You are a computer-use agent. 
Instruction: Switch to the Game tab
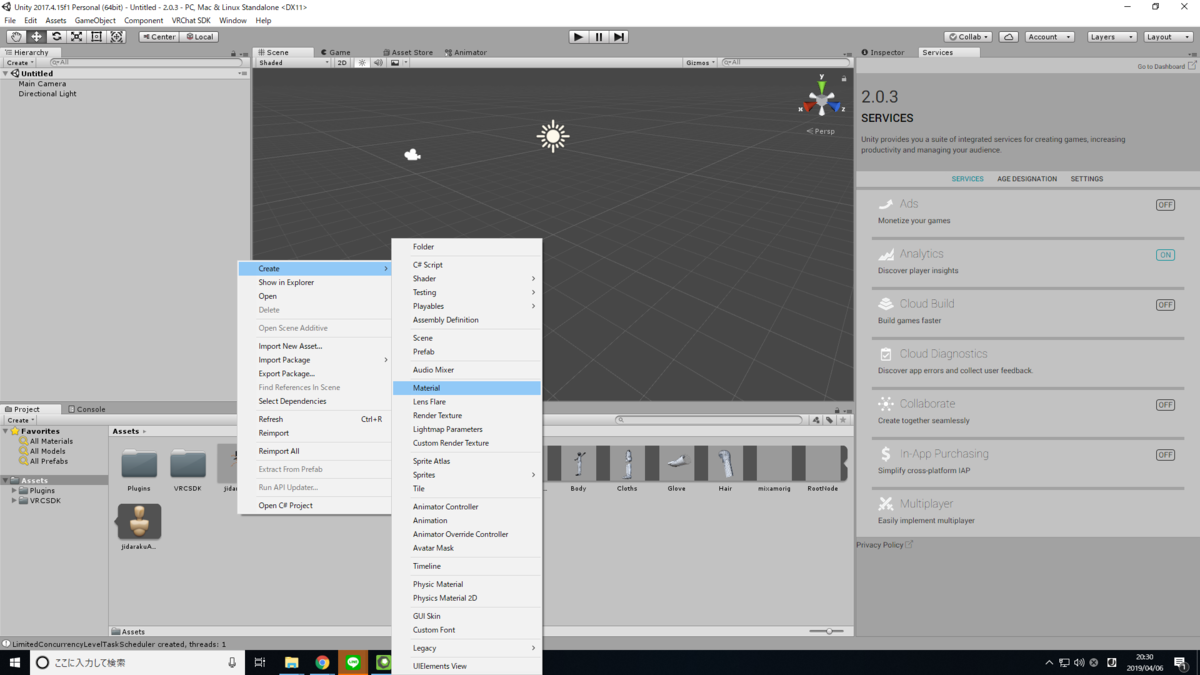(x=336, y=52)
